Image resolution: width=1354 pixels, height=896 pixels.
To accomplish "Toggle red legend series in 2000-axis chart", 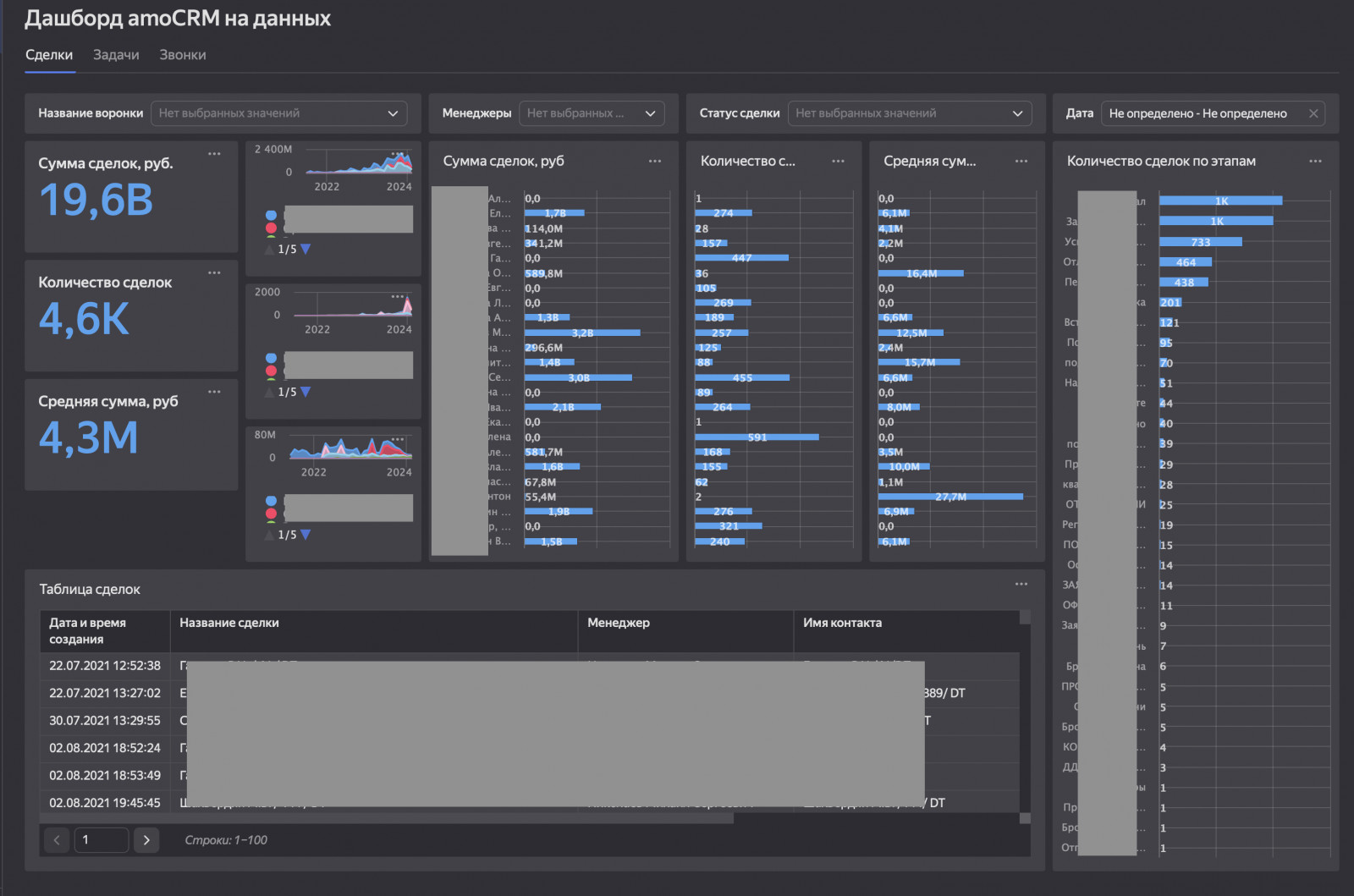I will [271, 371].
